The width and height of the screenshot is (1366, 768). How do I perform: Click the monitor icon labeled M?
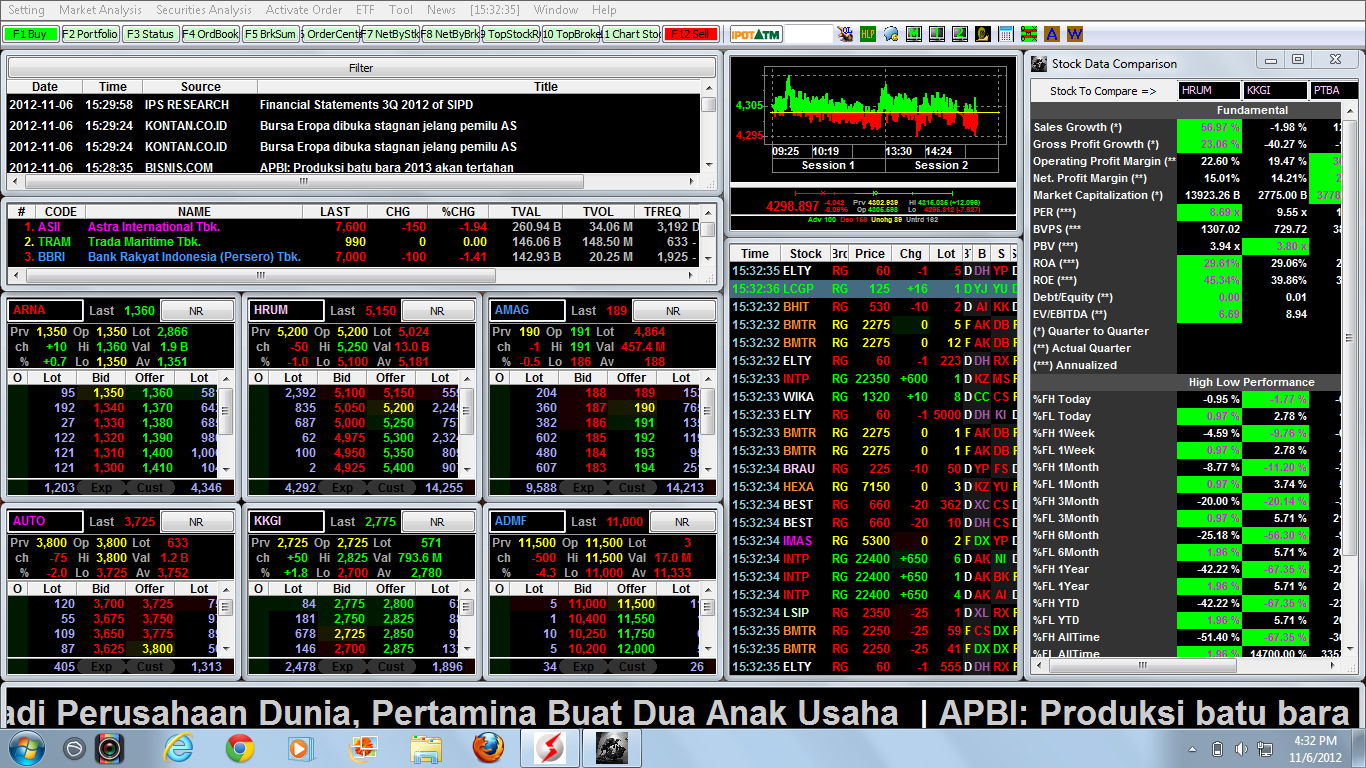click(x=914, y=34)
